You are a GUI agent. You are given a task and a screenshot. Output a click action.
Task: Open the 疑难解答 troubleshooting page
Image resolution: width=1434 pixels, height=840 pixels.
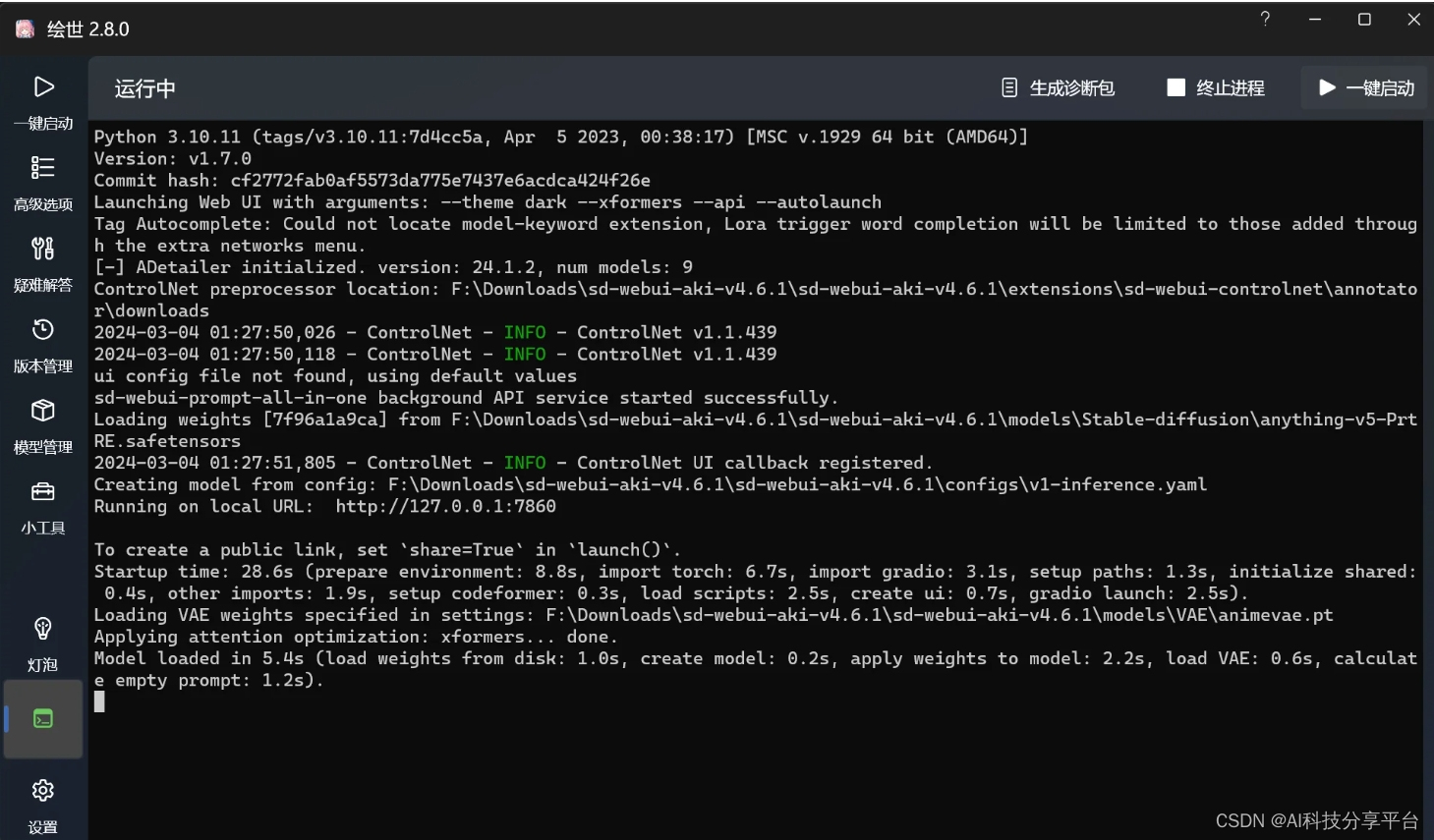(43, 264)
